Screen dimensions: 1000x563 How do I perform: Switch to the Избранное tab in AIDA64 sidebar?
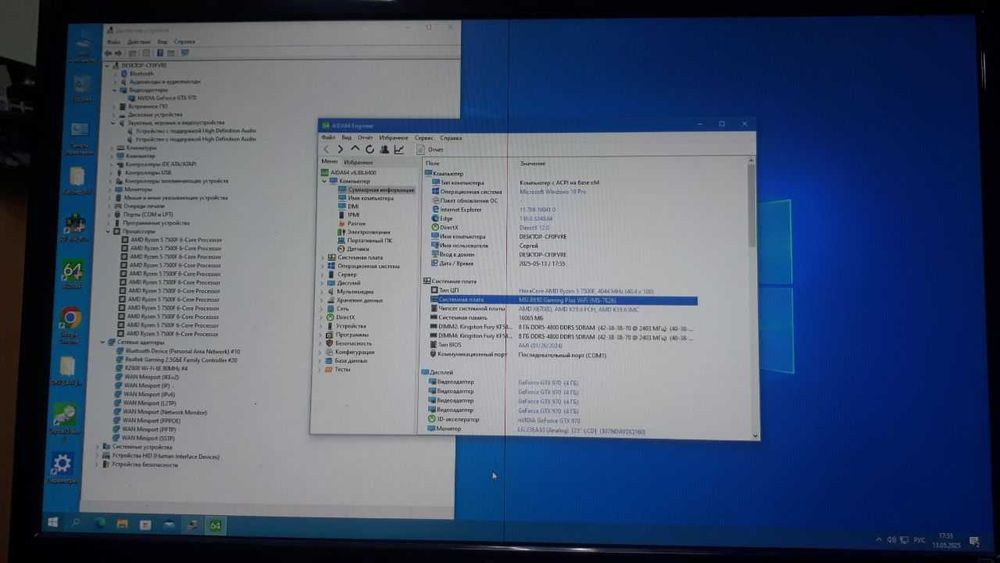click(x=358, y=162)
